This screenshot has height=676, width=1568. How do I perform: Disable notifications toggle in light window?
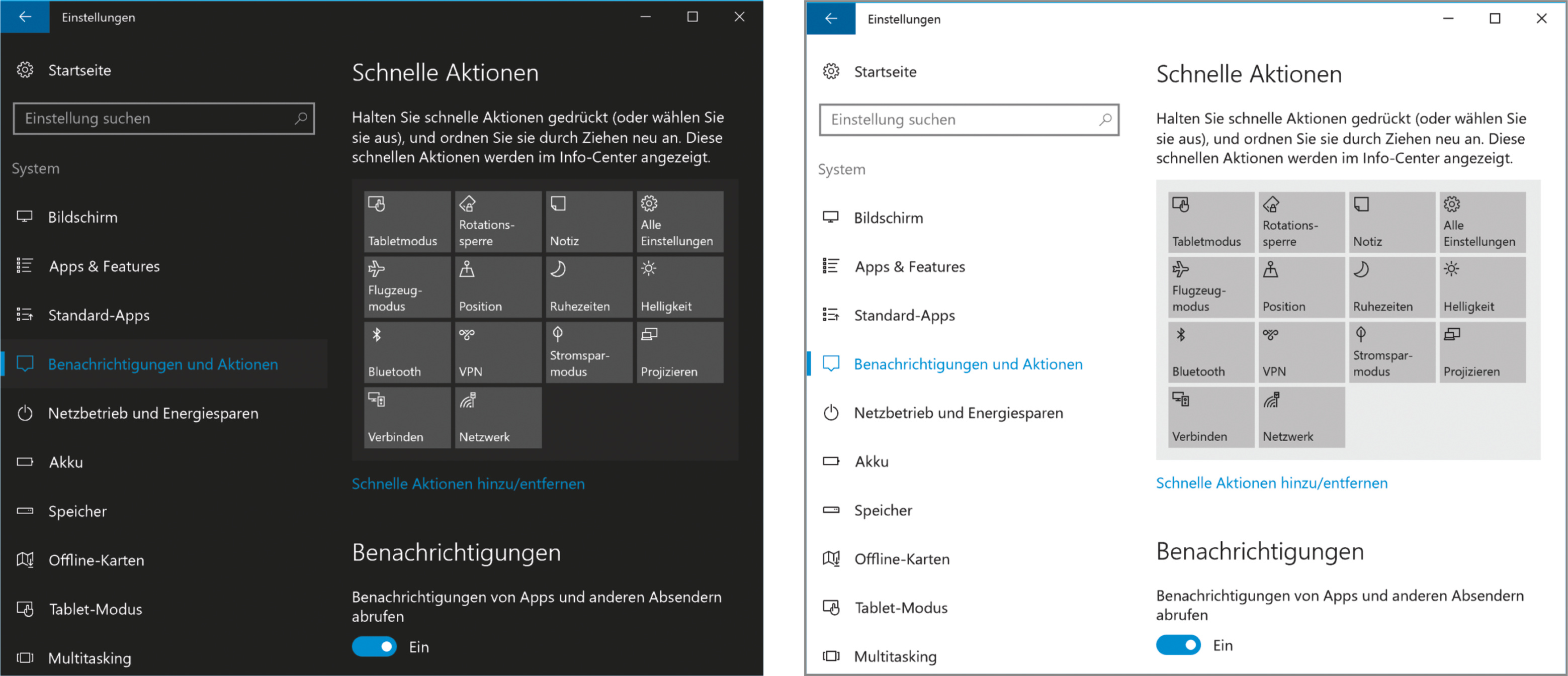[x=1178, y=645]
